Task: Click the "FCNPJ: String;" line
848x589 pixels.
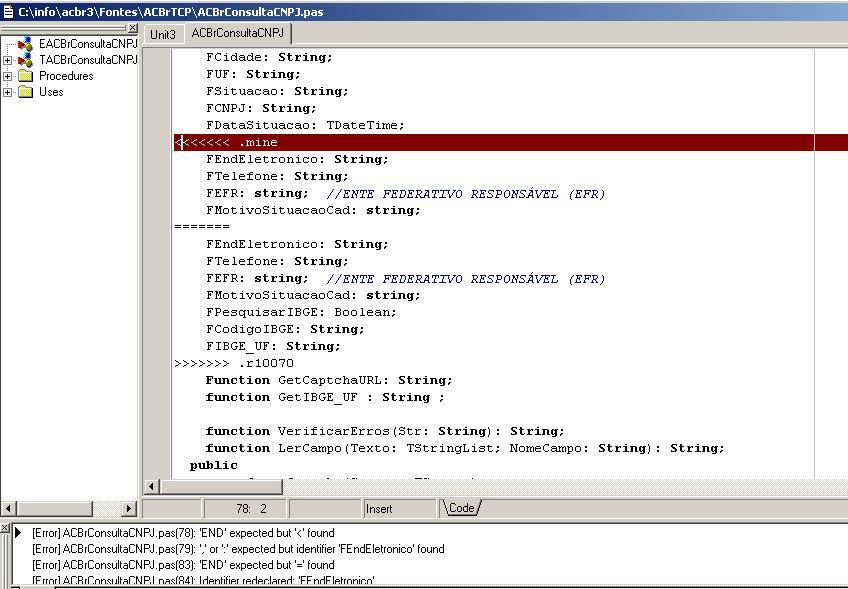Action: click(x=261, y=108)
